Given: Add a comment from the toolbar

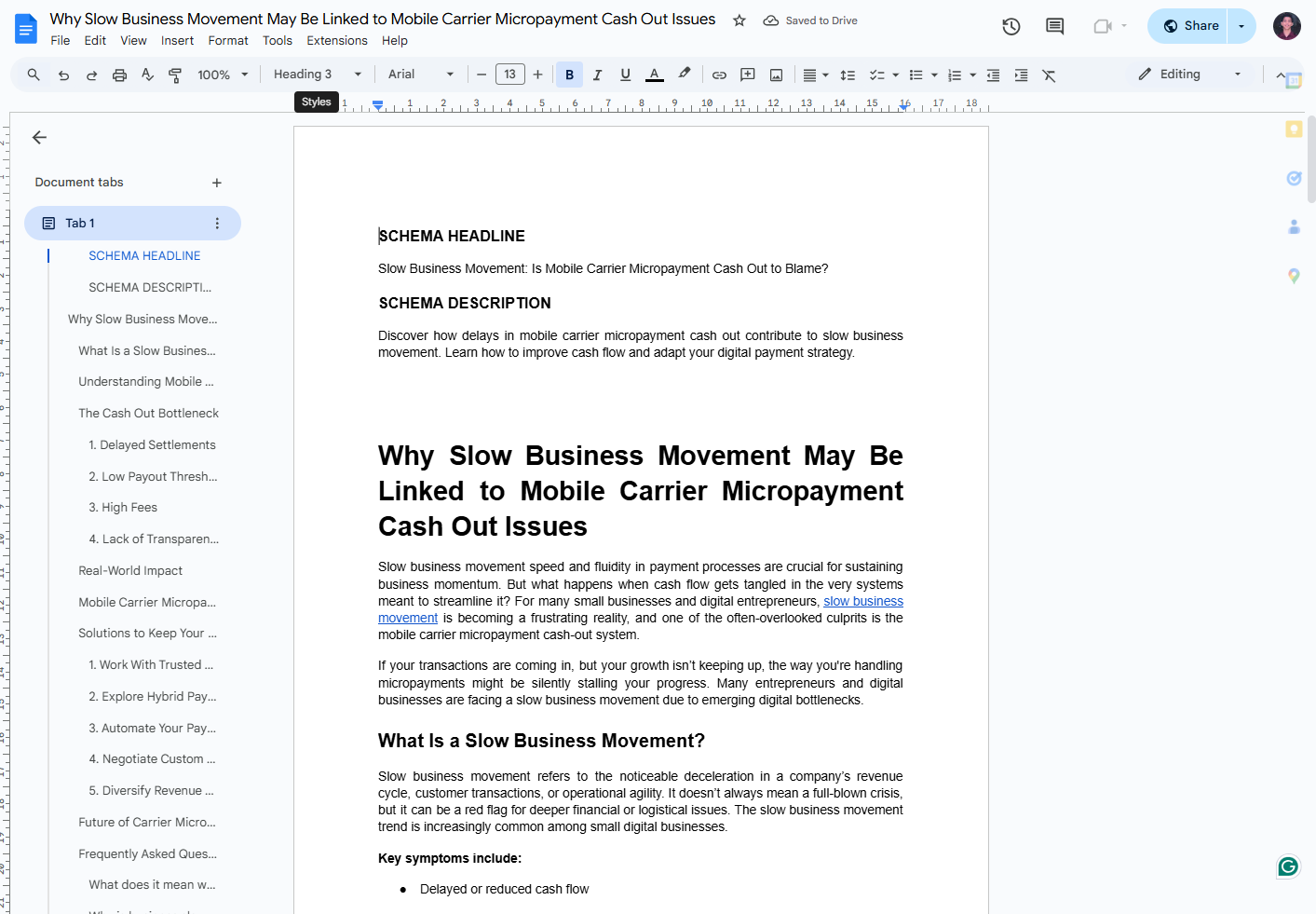Looking at the screenshot, I should pyautogui.click(x=748, y=75).
